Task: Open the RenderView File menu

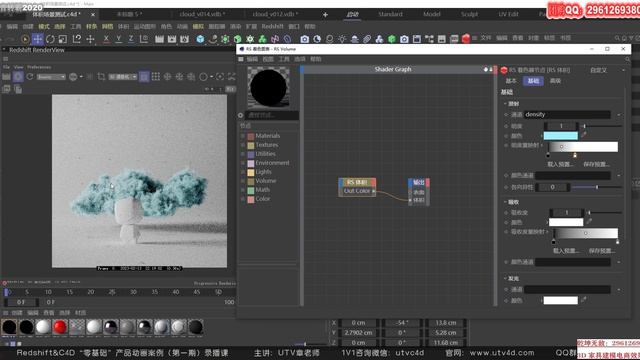Action: tap(6, 67)
